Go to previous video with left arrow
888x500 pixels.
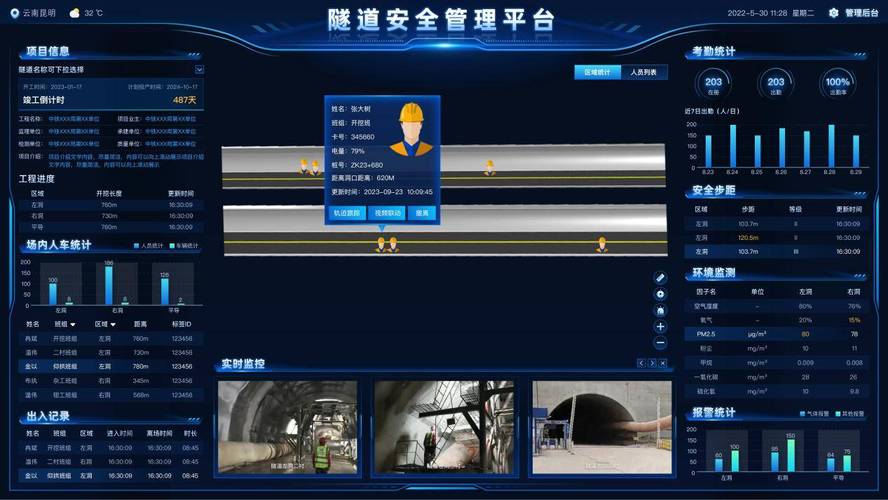641,364
